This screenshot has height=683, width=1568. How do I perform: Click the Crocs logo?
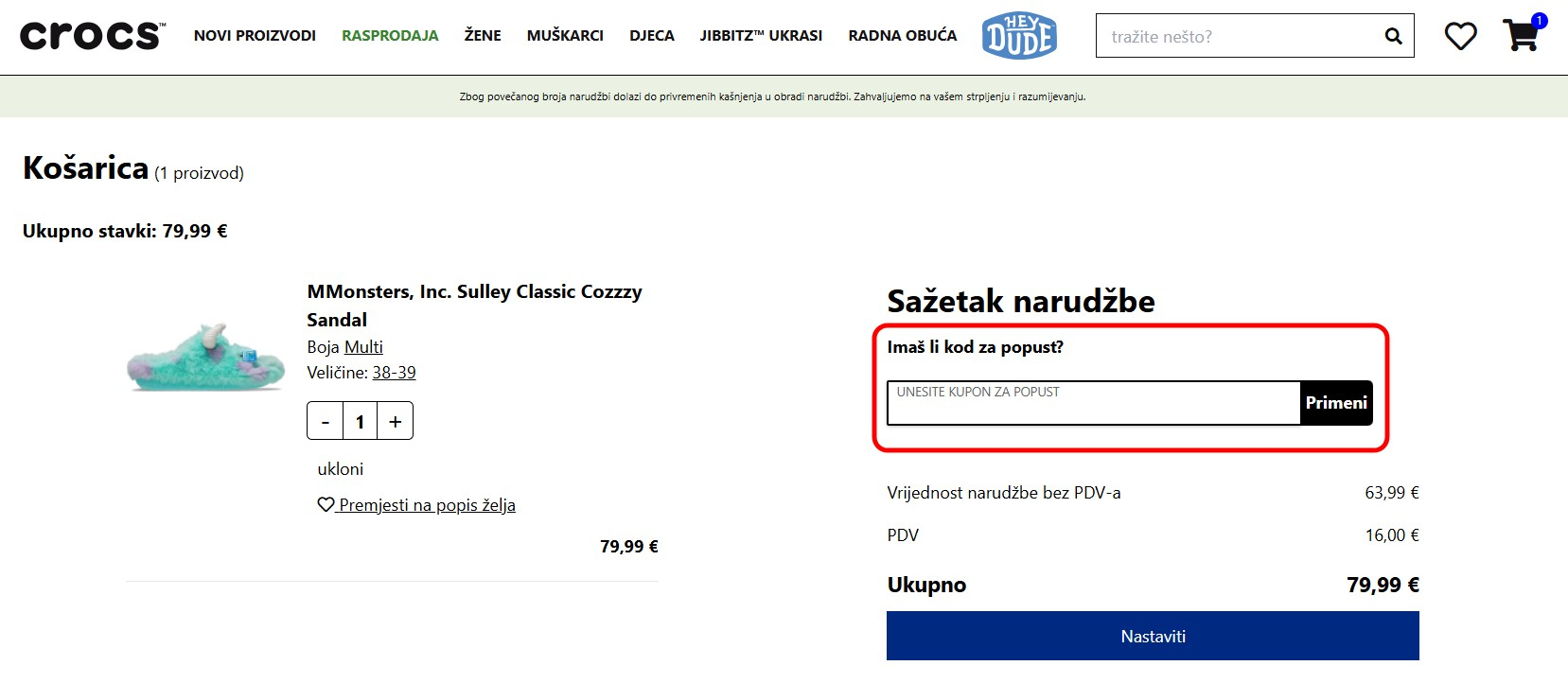92,36
